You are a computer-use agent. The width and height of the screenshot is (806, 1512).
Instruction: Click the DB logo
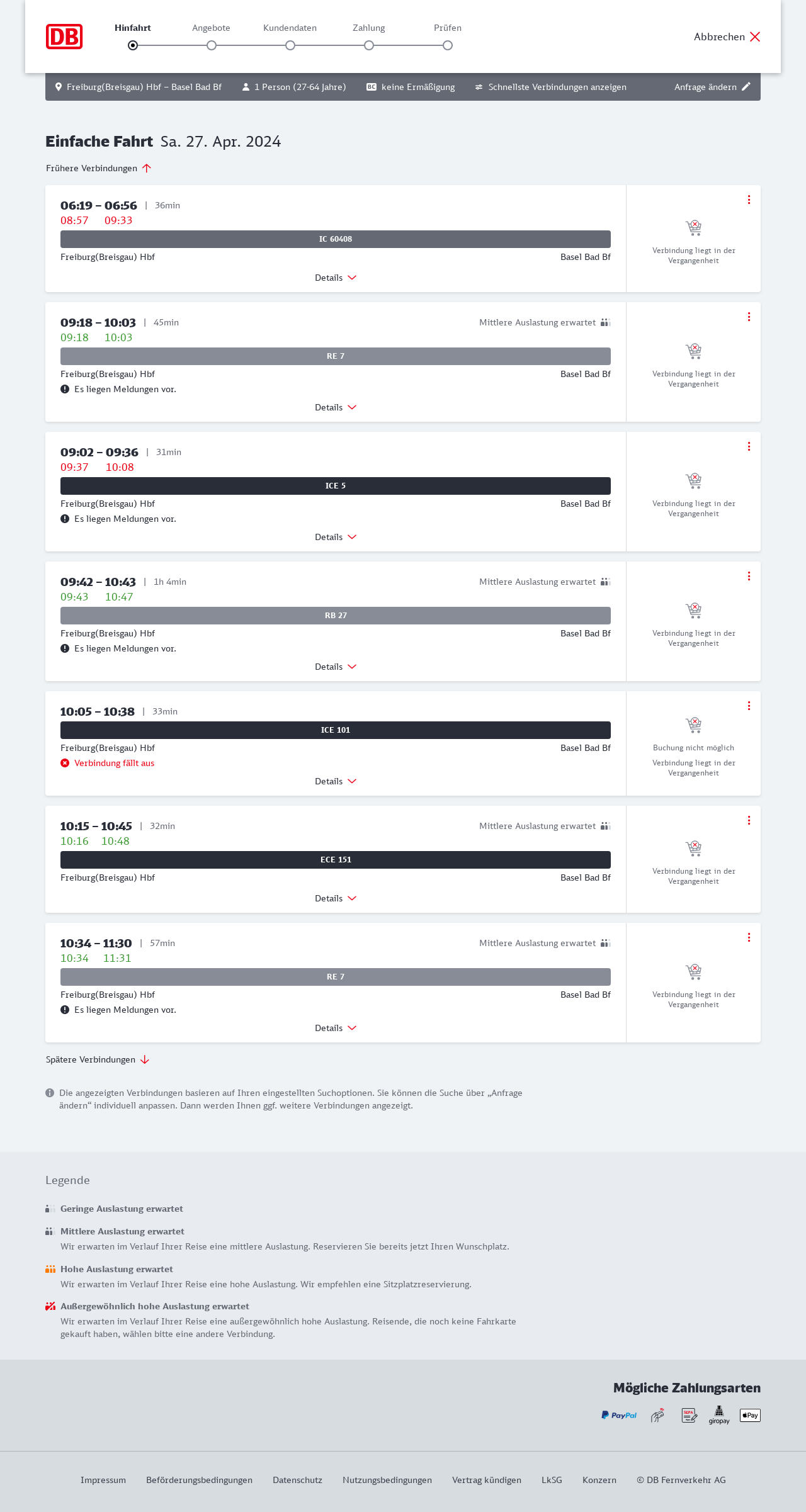[64, 37]
